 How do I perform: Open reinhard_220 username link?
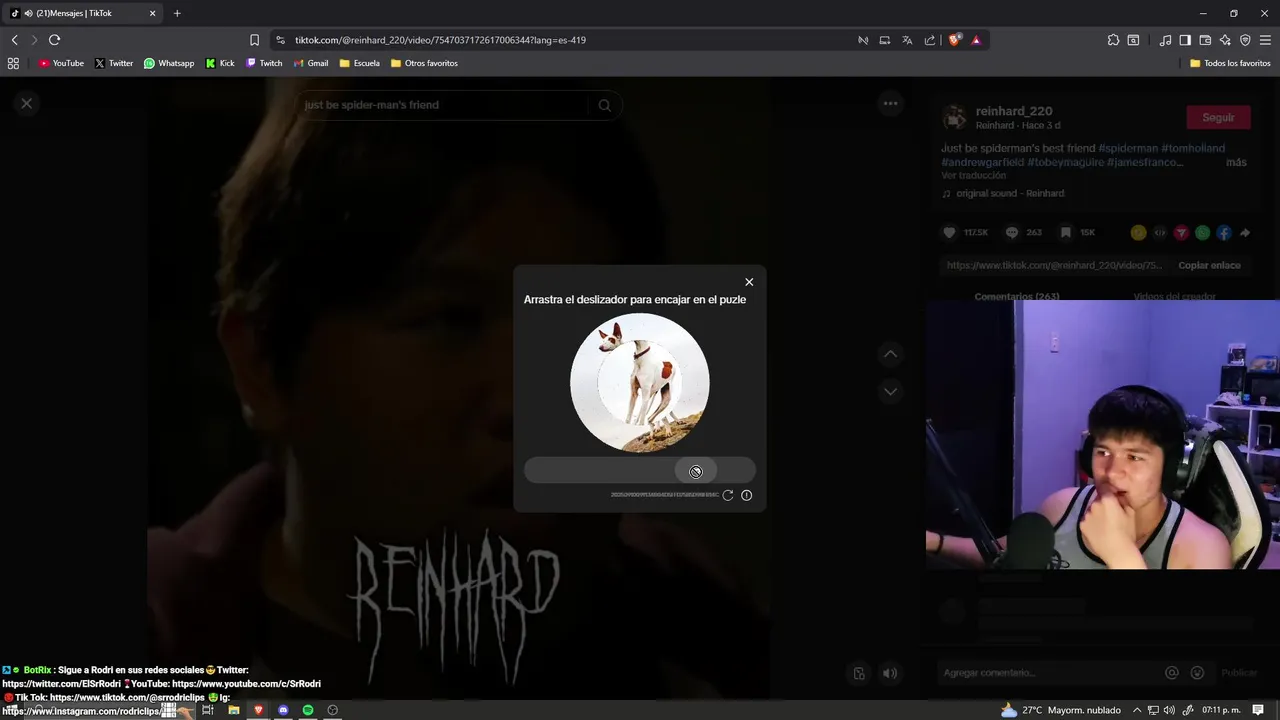point(1014,111)
